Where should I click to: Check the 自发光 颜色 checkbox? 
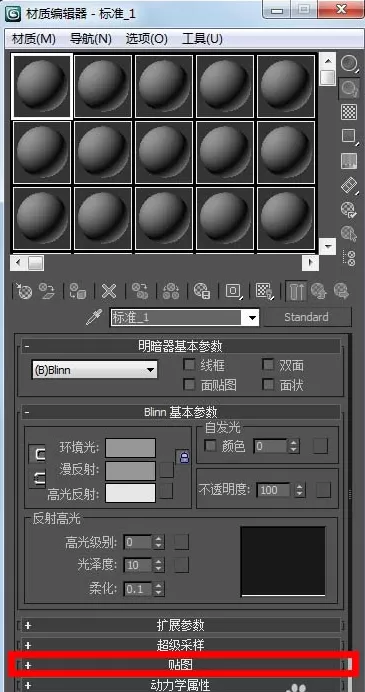pyautogui.click(x=211, y=446)
